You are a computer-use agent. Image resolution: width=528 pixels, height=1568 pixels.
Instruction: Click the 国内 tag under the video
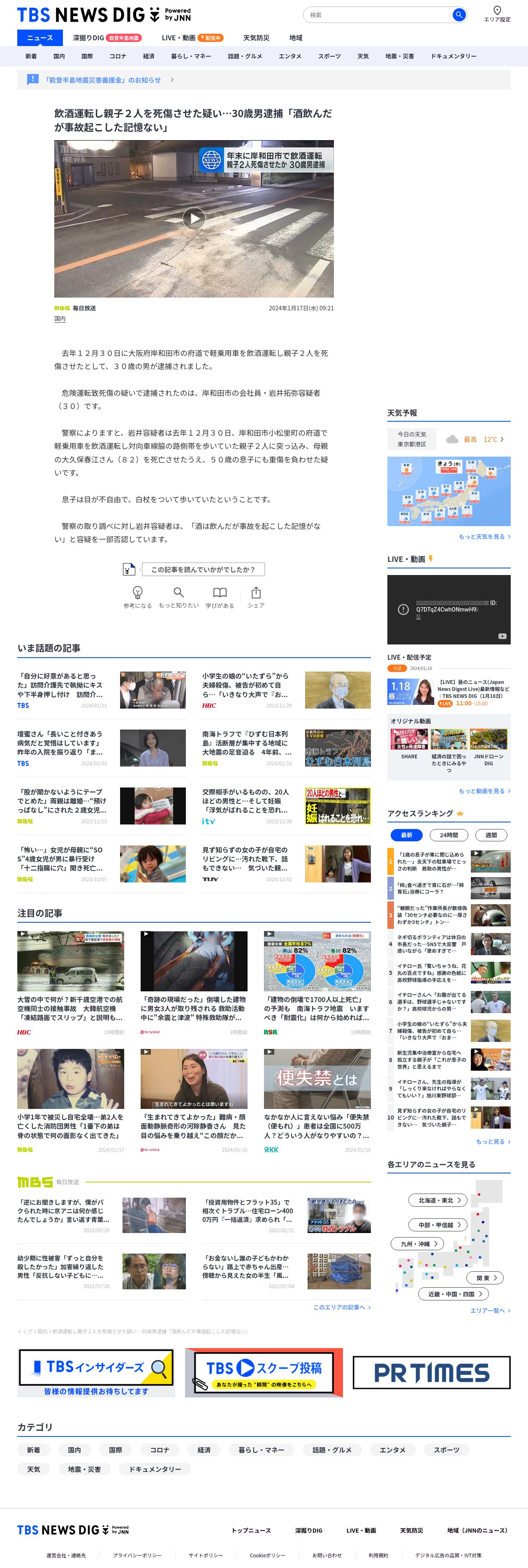tap(60, 319)
